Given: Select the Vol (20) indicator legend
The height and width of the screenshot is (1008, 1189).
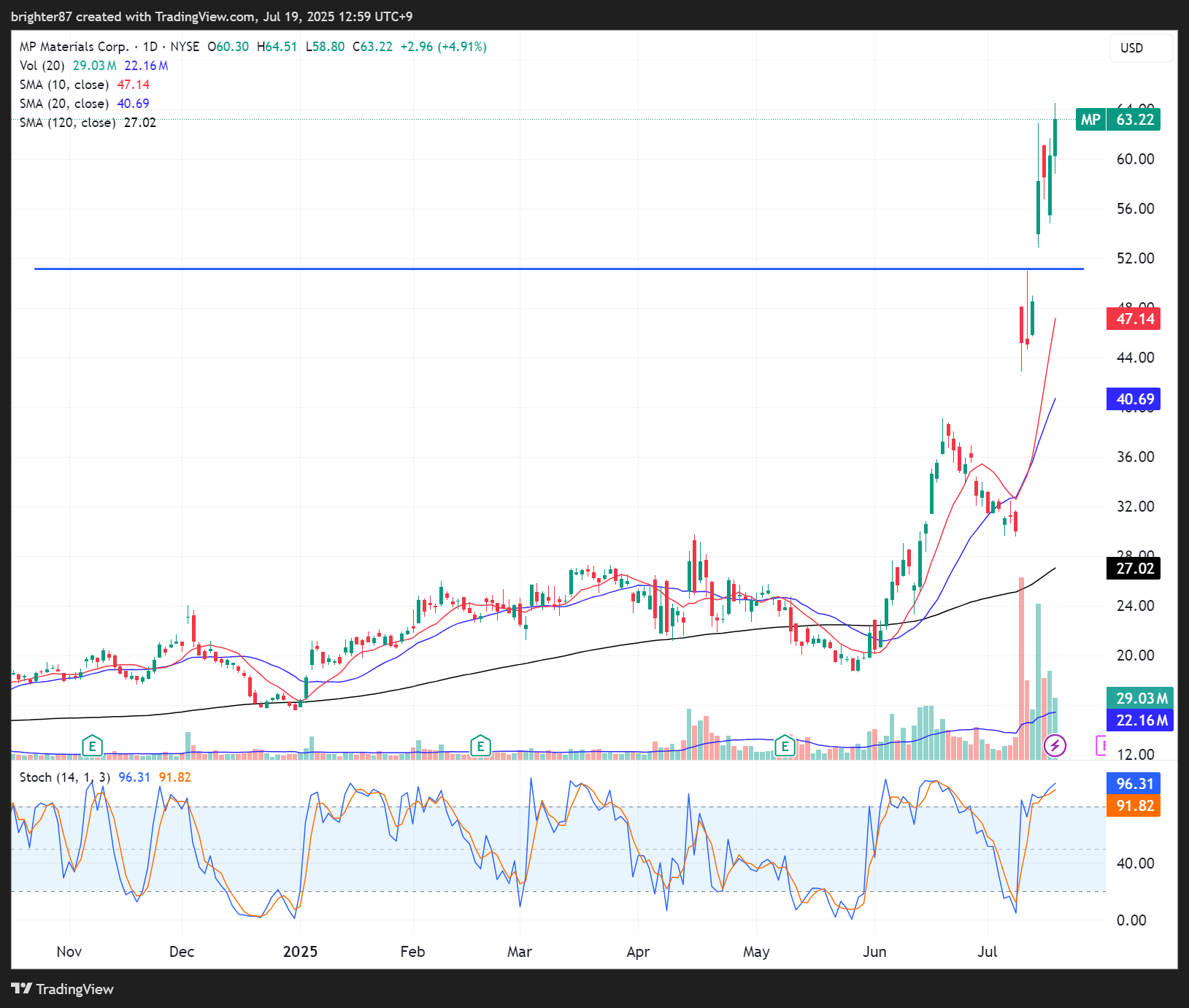Looking at the screenshot, I should (x=42, y=66).
